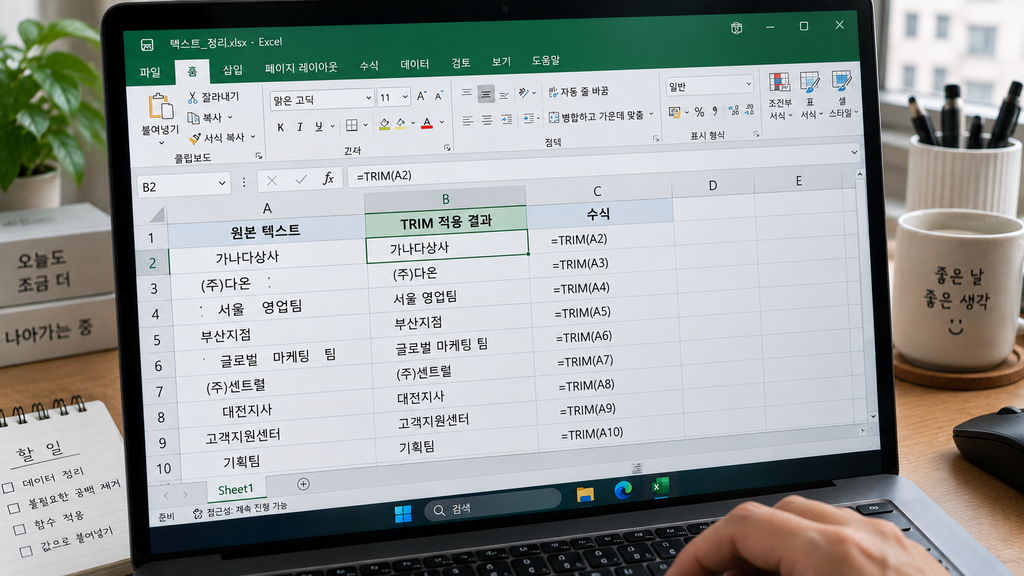This screenshot has width=1024, height=576.
Task: Open the font size 11 dropdown
Action: coord(405,97)
